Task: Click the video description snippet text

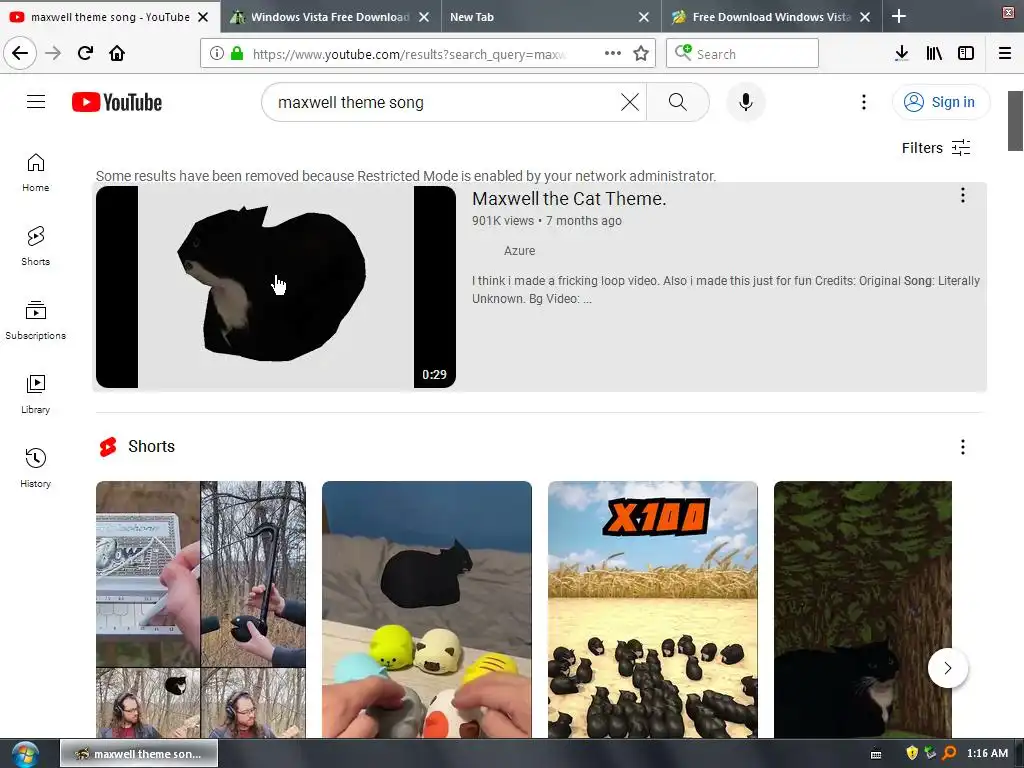Action: [726, 290]
